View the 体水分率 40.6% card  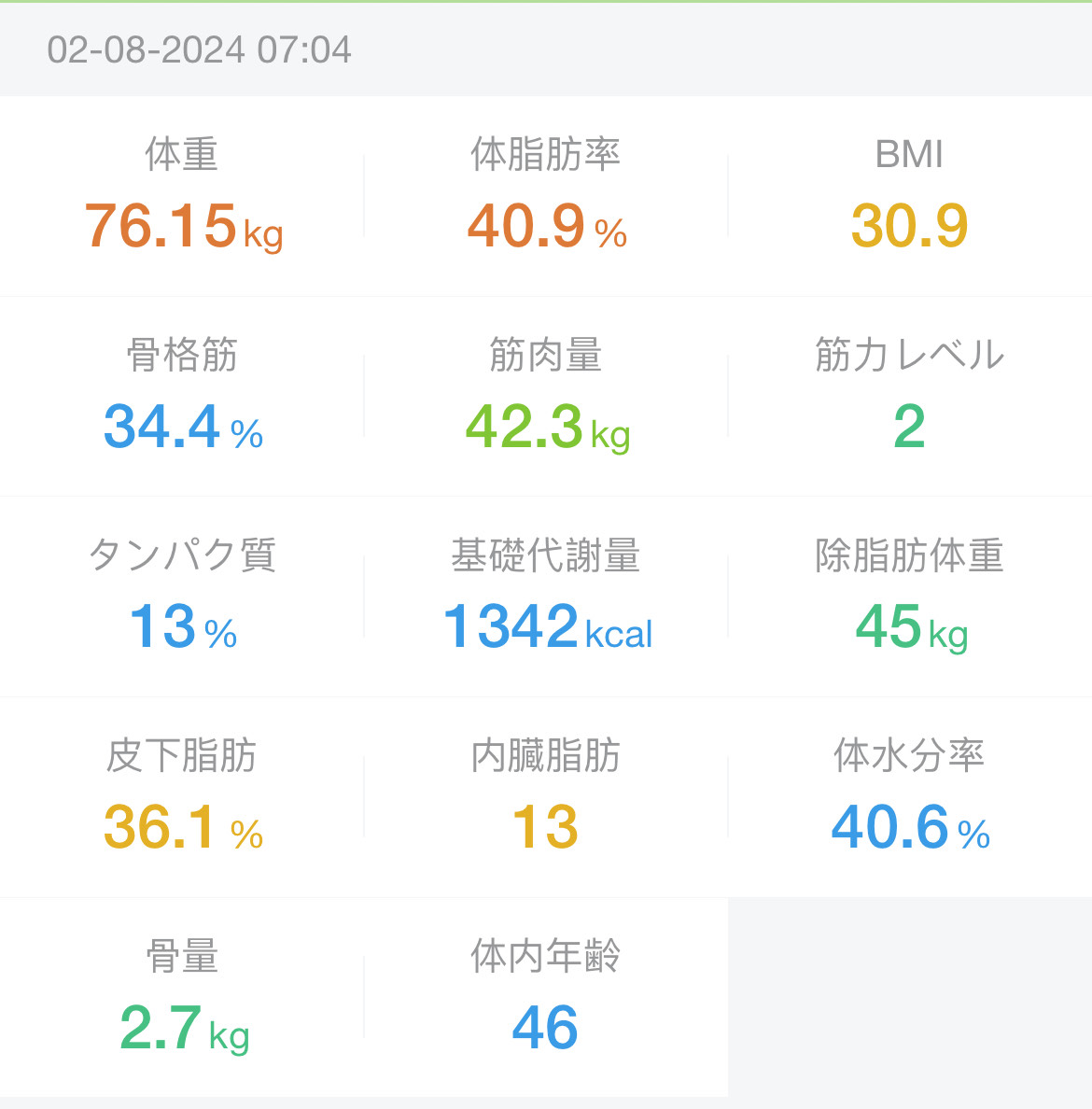point(910,797)
